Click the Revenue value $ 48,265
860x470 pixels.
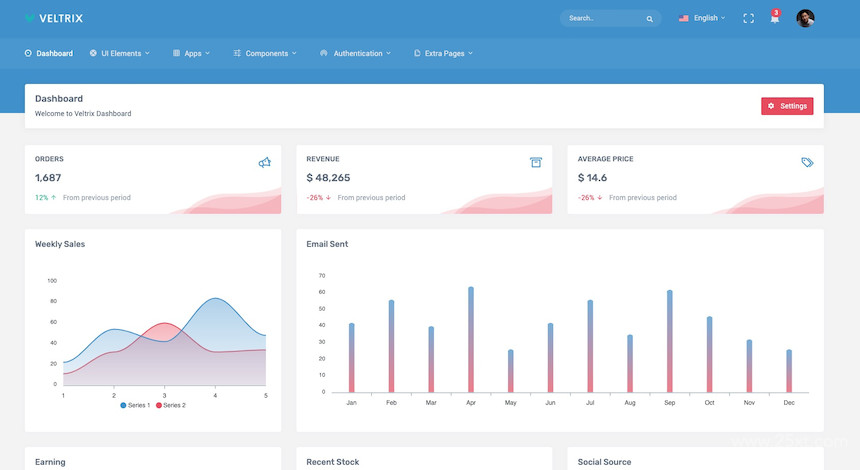(328, 178)
